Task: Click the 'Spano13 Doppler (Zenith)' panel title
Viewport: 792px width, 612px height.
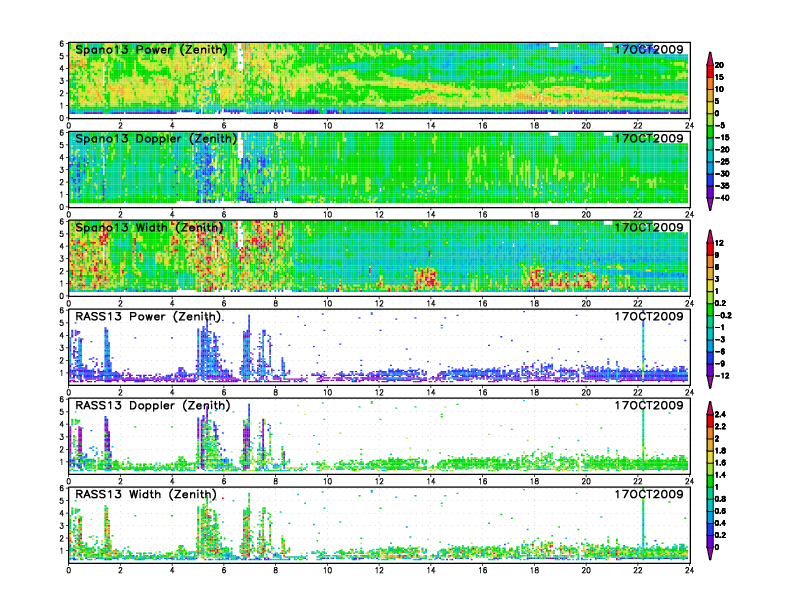Action: point(156,138)
